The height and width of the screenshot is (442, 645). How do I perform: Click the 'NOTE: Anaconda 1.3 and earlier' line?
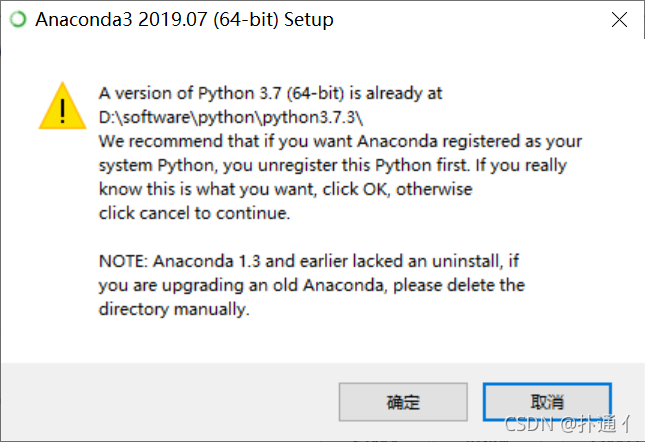click(x=309, y=261)
